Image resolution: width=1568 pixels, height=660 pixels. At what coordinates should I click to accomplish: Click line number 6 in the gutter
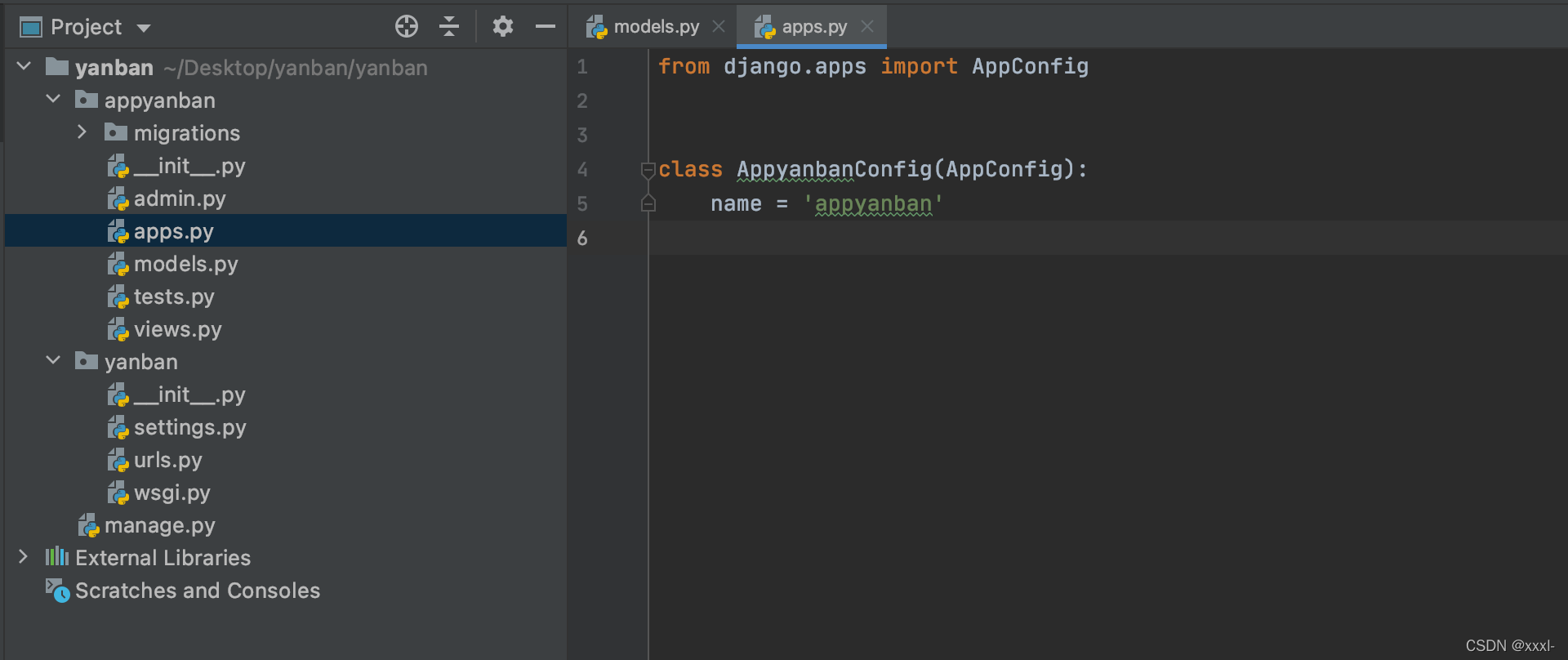[x=582, y=238]
